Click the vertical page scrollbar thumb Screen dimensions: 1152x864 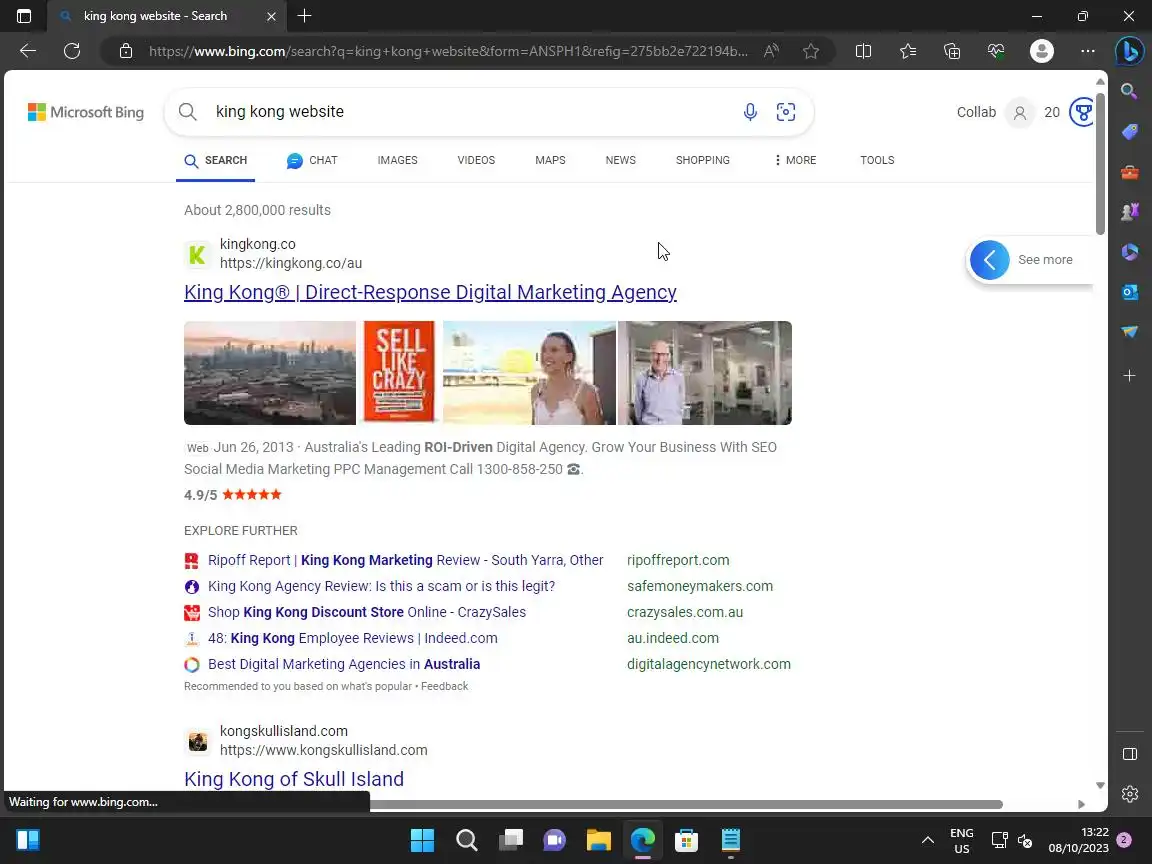point(1100,163)
